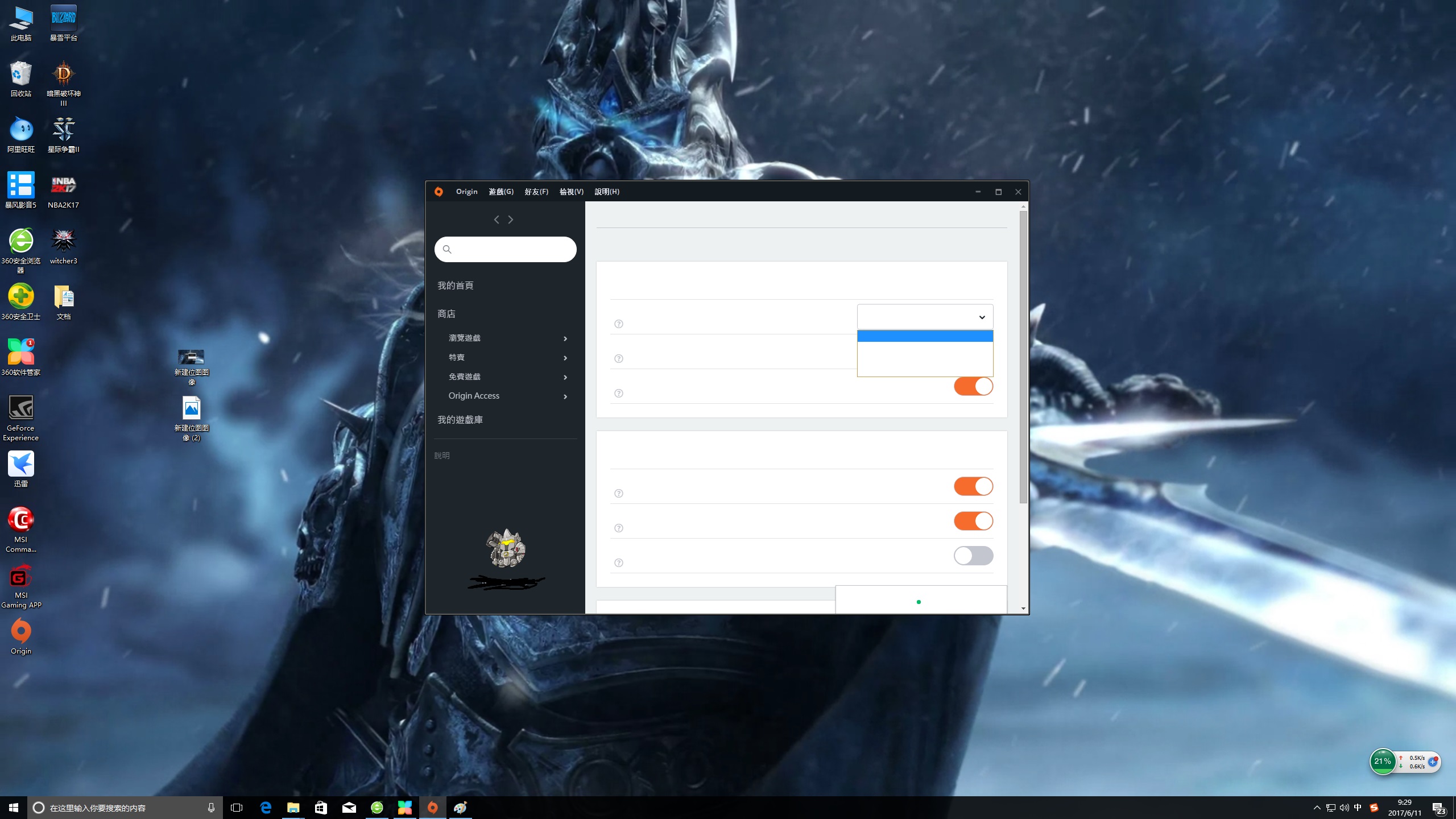The height and width of the screenshot is (819, 1456).
Task: Go back with the left arrow
Action: [x=497, y=220]
